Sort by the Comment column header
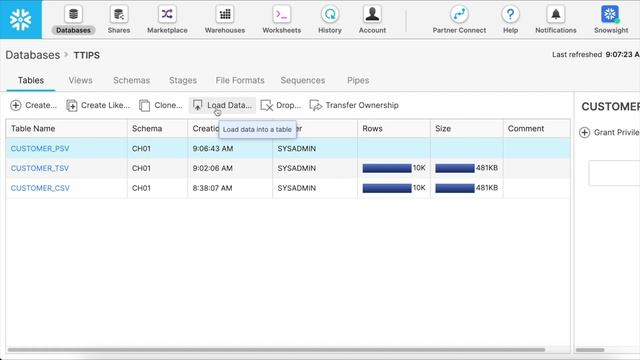The image size is (640, 360). (537, 129)
